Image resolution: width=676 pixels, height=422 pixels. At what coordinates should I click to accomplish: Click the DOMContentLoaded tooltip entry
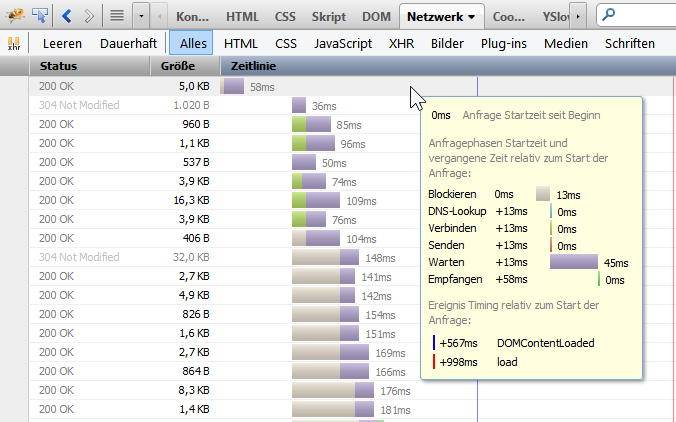click(545, 343)
